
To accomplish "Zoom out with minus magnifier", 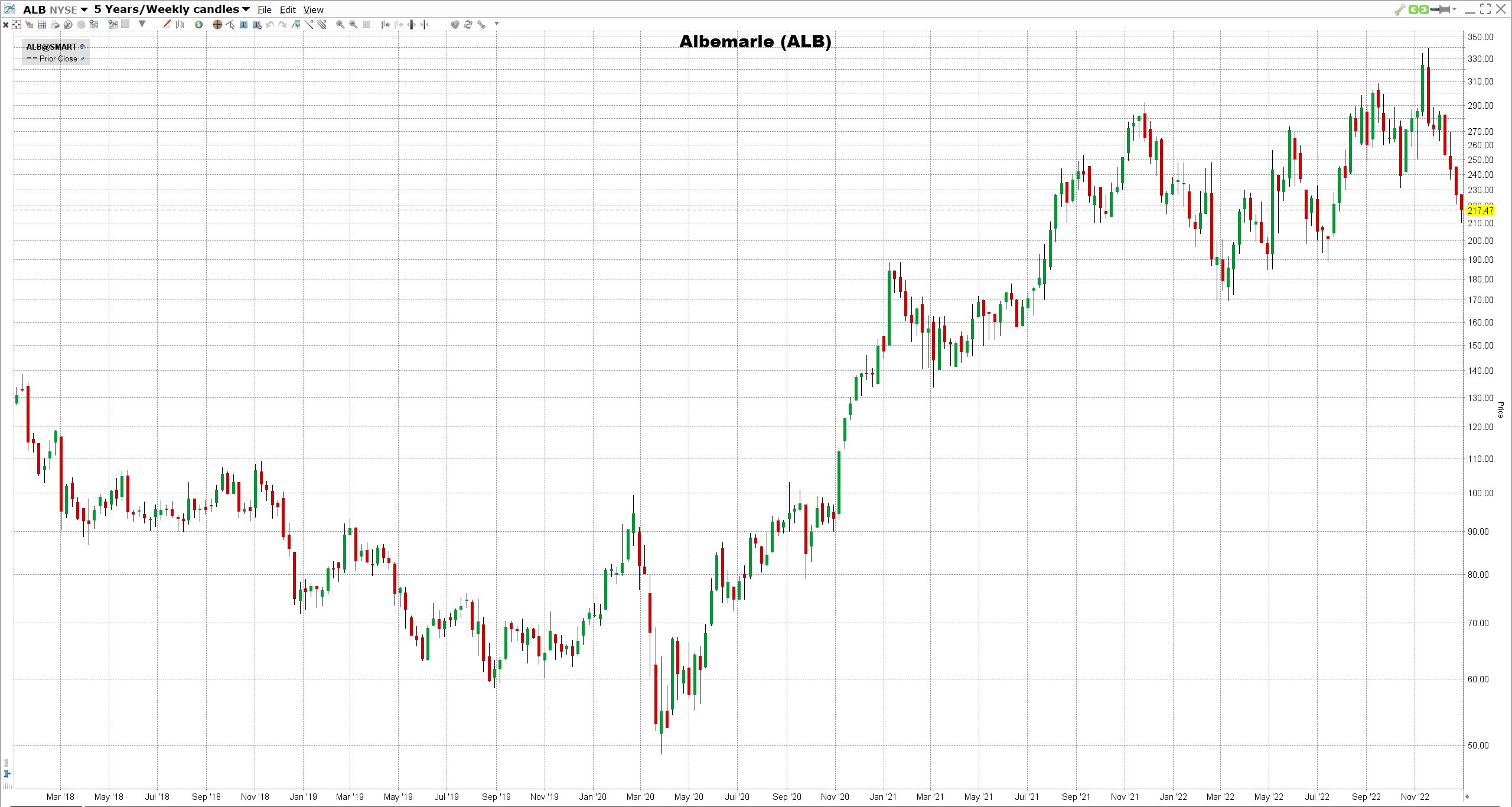I will [353, 24].
